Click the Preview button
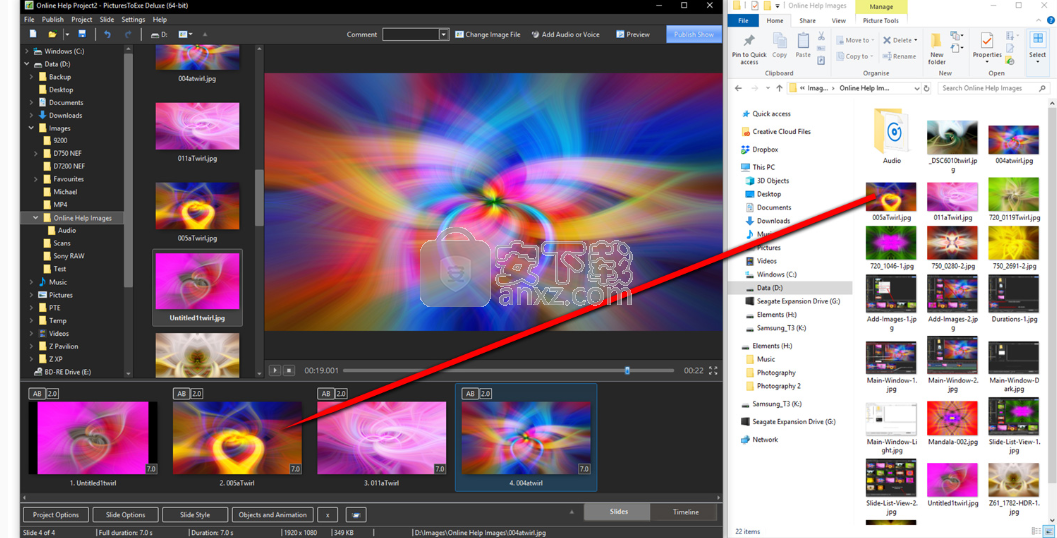1057x538 pixels. point(632,34)
